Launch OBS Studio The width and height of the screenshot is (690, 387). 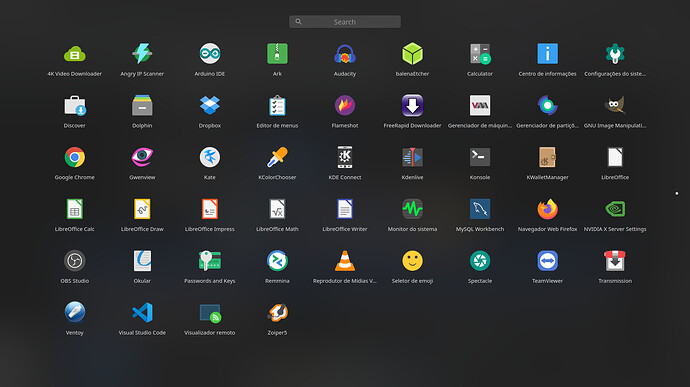point(74,261)
